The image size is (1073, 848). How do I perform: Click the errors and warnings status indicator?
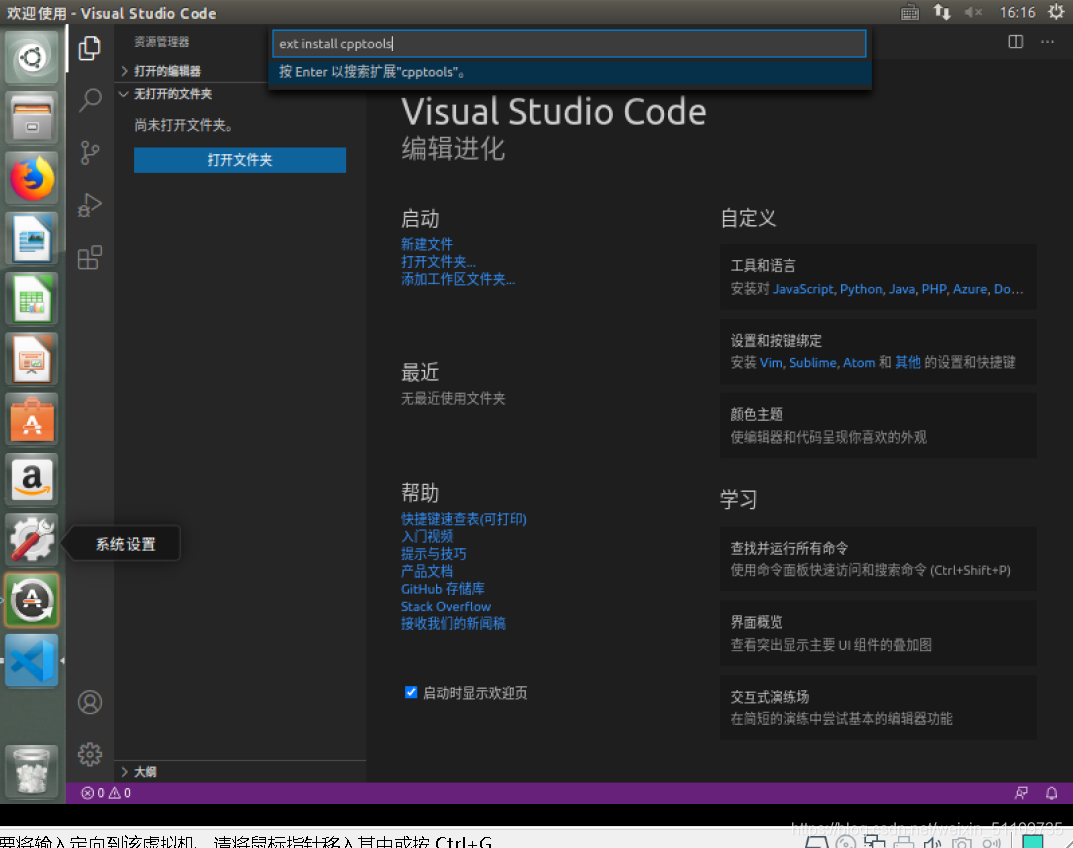(x=106, y=793)
